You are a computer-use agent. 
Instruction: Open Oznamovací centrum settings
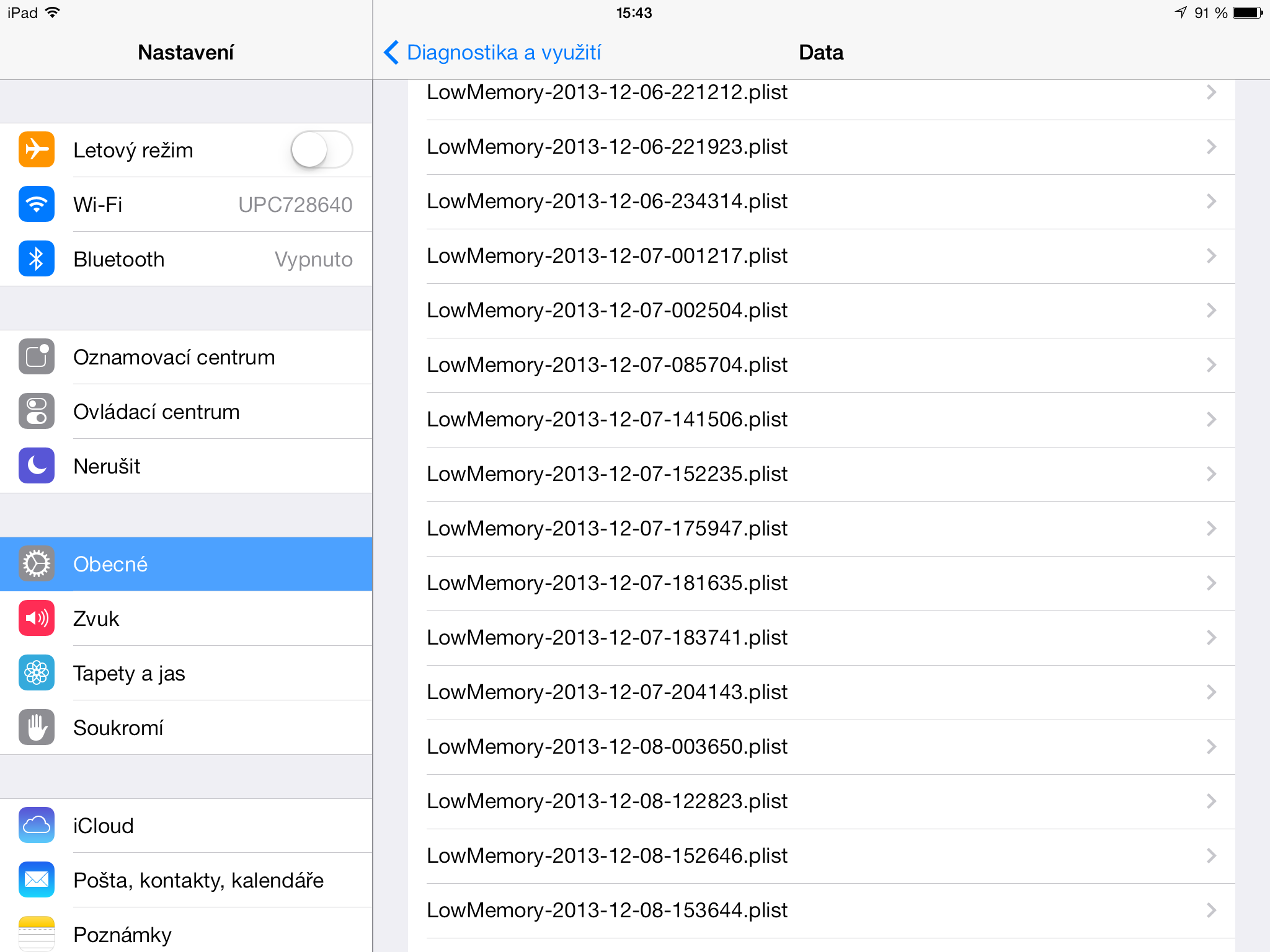click(x=186, y=357)
